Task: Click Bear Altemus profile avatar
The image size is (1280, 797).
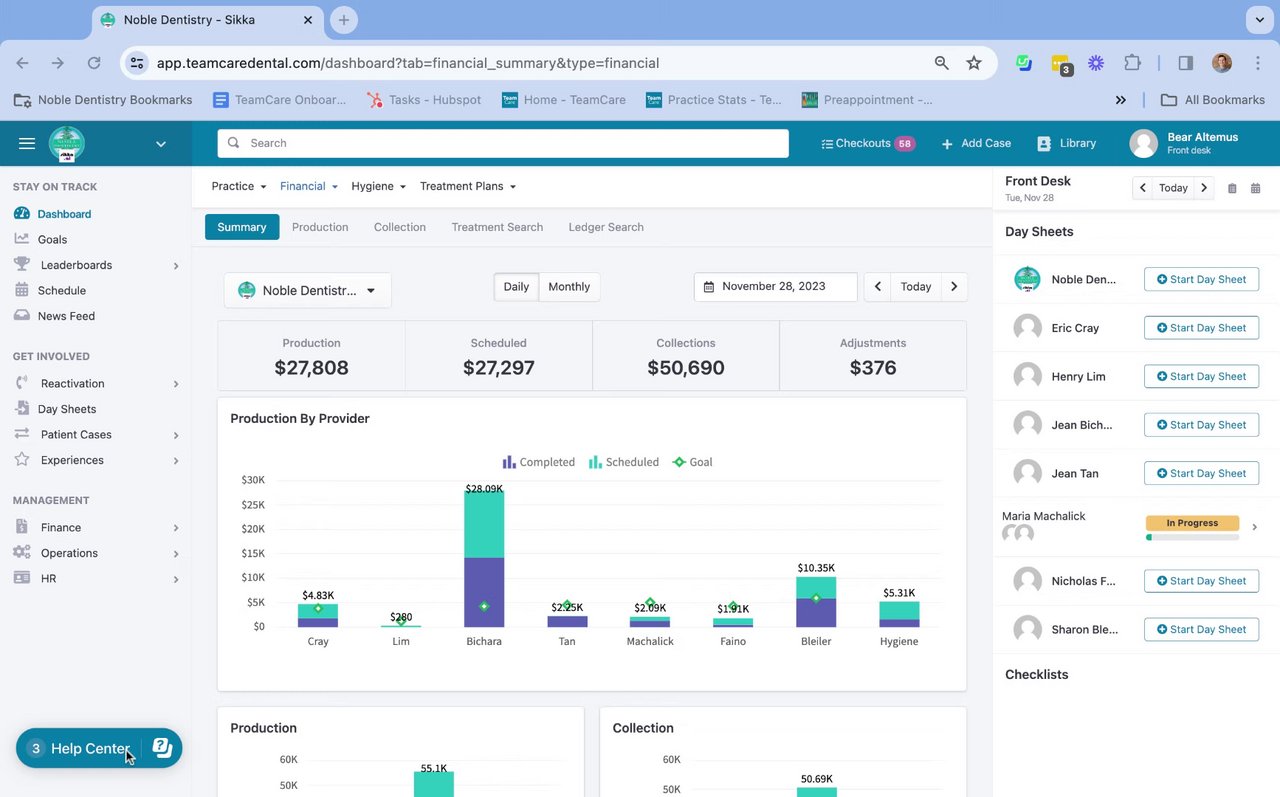Action: (1143, 143)
